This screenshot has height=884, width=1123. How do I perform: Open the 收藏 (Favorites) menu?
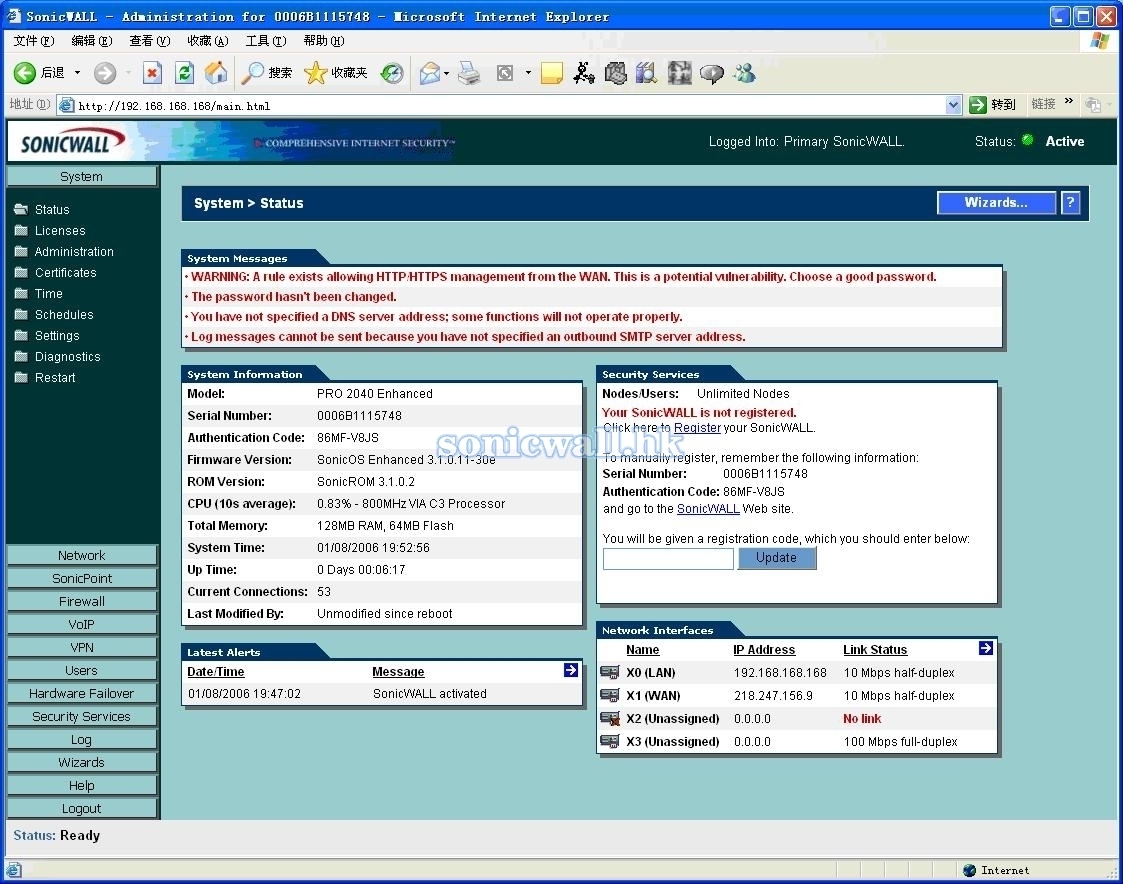(x=208, y=41)
